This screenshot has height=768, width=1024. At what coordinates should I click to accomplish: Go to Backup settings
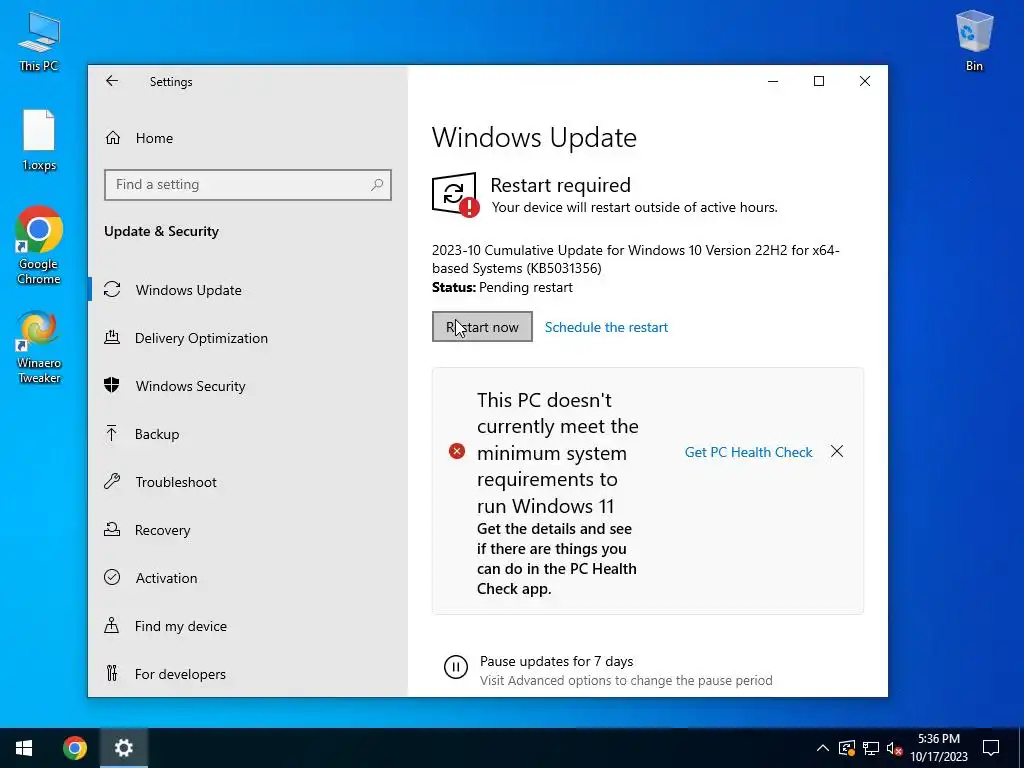point(248,434)
